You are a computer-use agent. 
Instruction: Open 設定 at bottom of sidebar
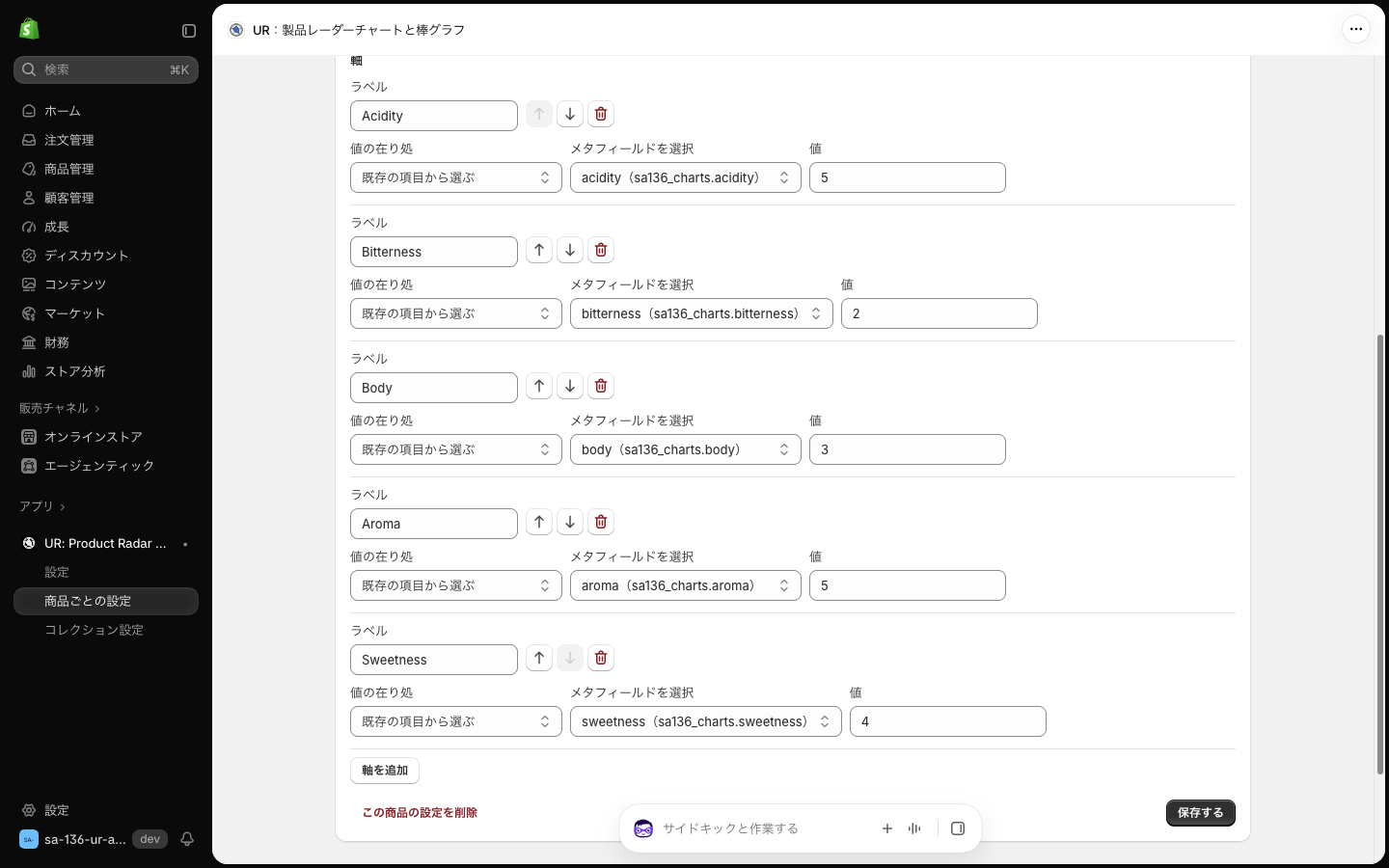tap(106, 810)
